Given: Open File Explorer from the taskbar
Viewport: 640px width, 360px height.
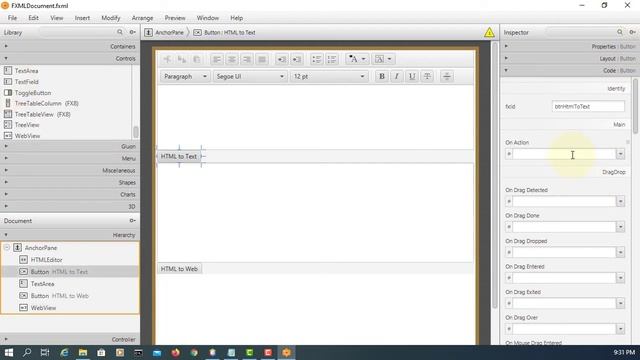Looking at the screenshot, I should pos(83,352).
